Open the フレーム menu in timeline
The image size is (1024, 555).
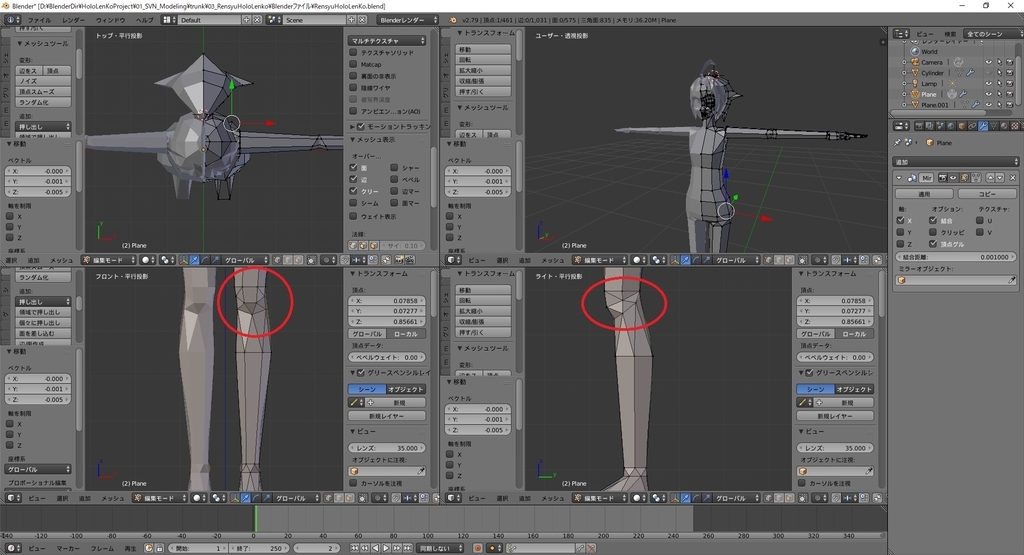(x=102, y=548)
